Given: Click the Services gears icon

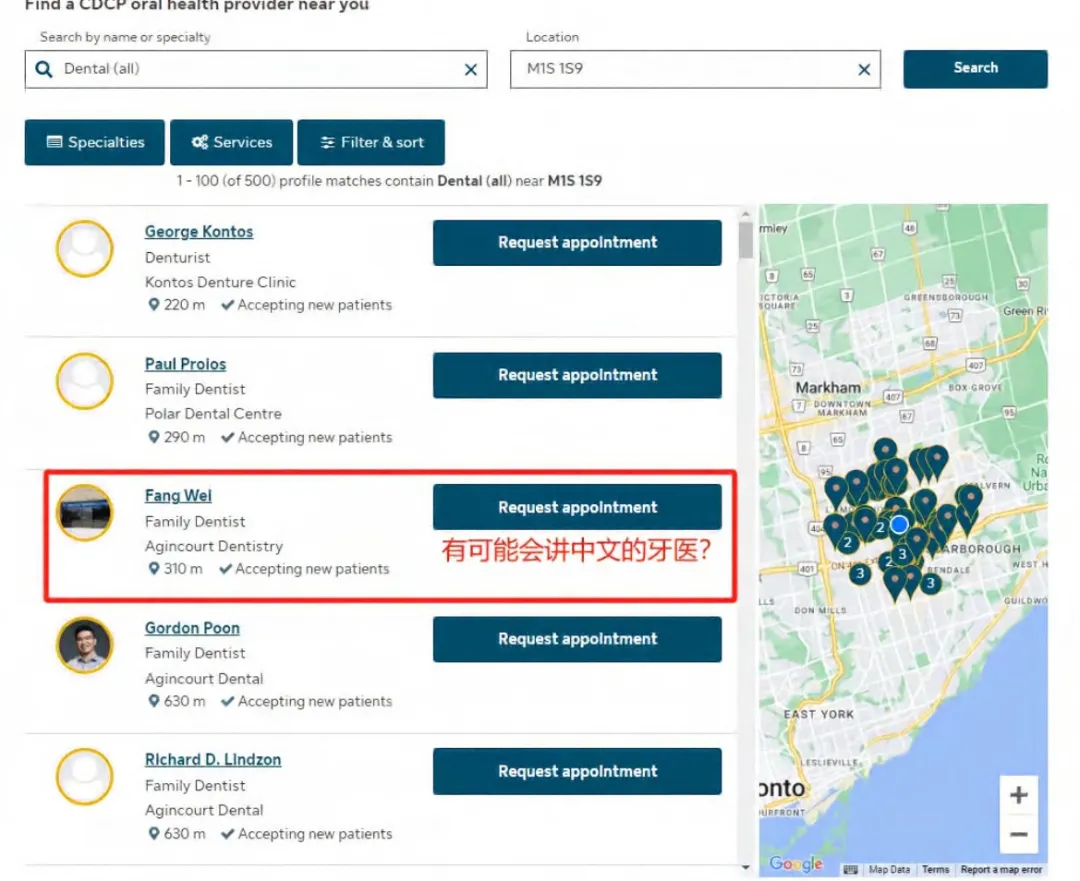Looking at the screenshot, I should click(201, 142).
